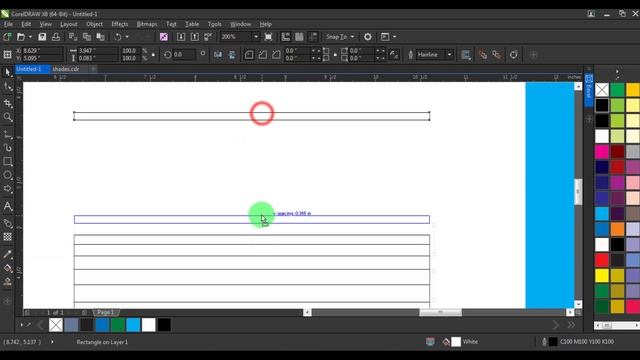
Task: Click the rotation angle input field
Action: 184,54
